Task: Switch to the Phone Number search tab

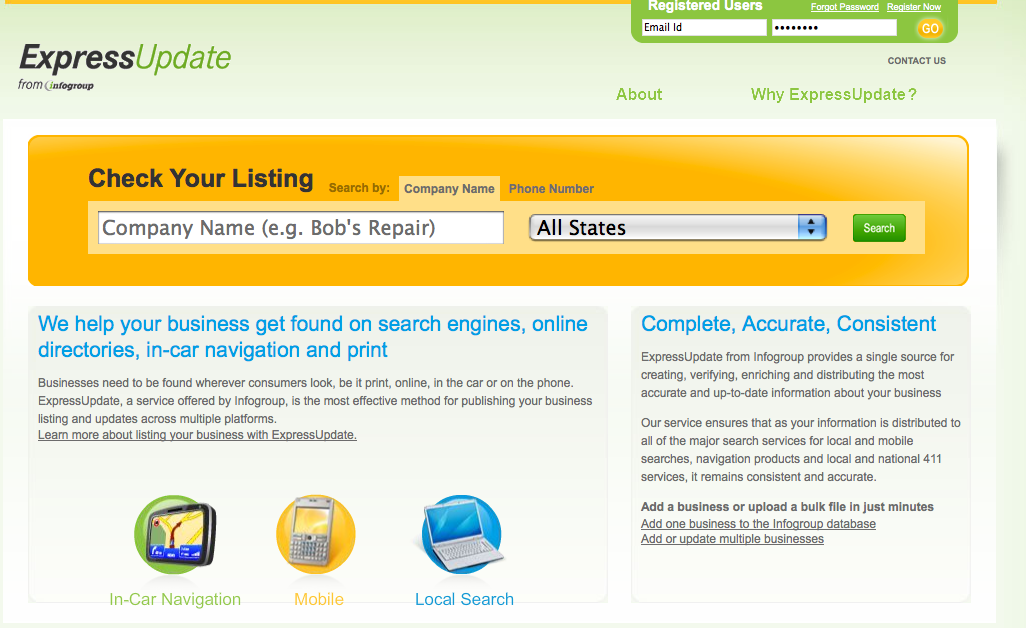Action: click(551, 189)
